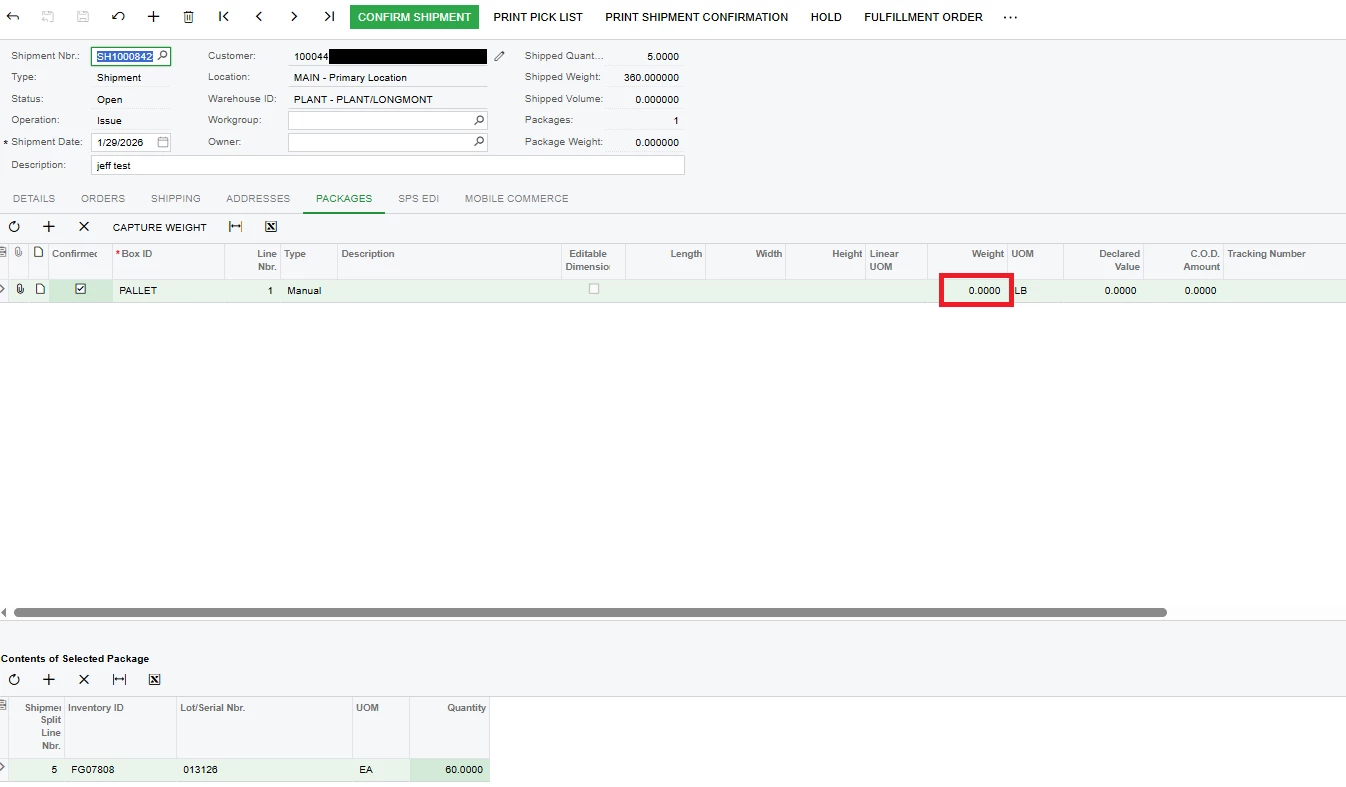Fit columns in the packages grid
Viewport: 1346px width, 787px height.
tap(235, 227)
